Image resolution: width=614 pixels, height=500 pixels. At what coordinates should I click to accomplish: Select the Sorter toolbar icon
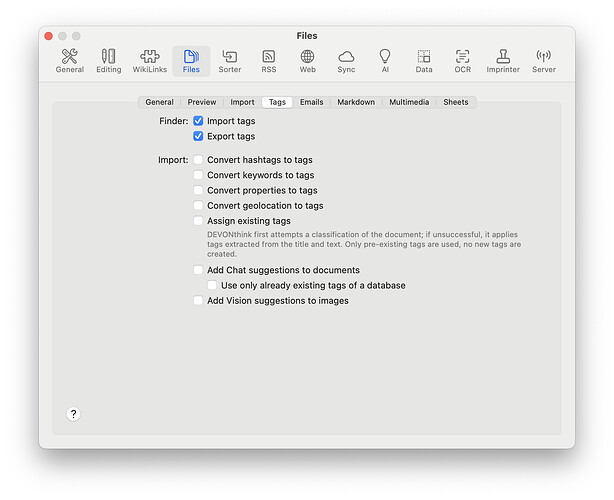pyautogui.click(x=230, y=61)
